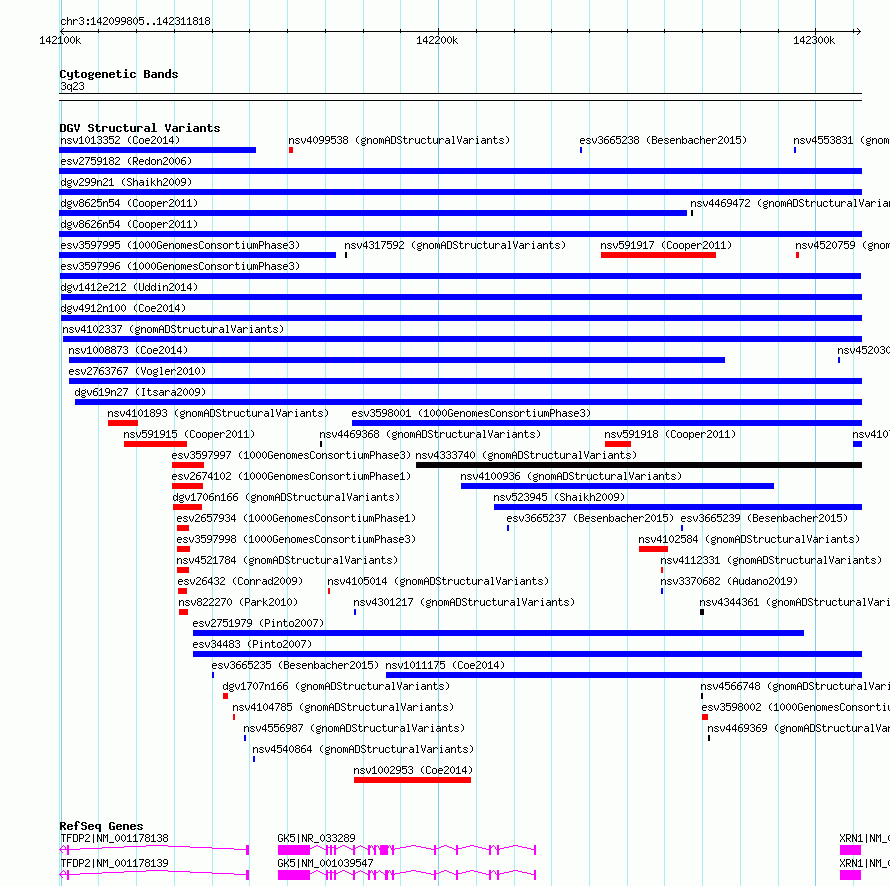Viewport: 890px width, 886px height.
Task: Click the dgv619n27 (Itsara2009) label
Action: 140,392
